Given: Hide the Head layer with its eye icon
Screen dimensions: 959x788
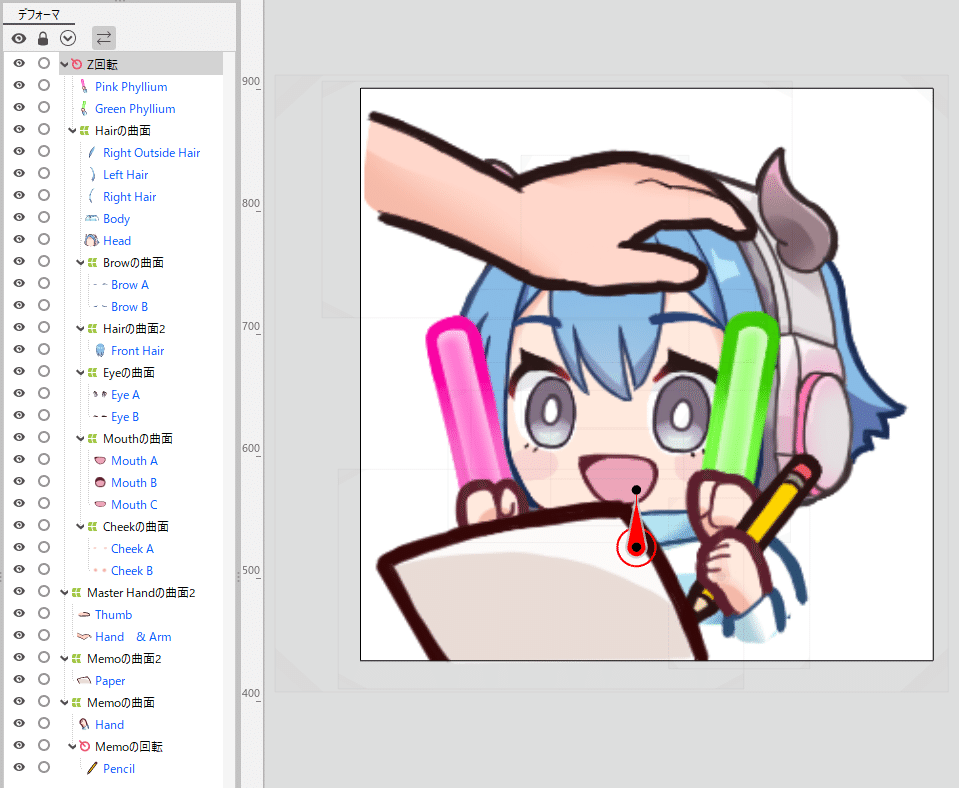Looking at the screenshot, I should [19, 240].
